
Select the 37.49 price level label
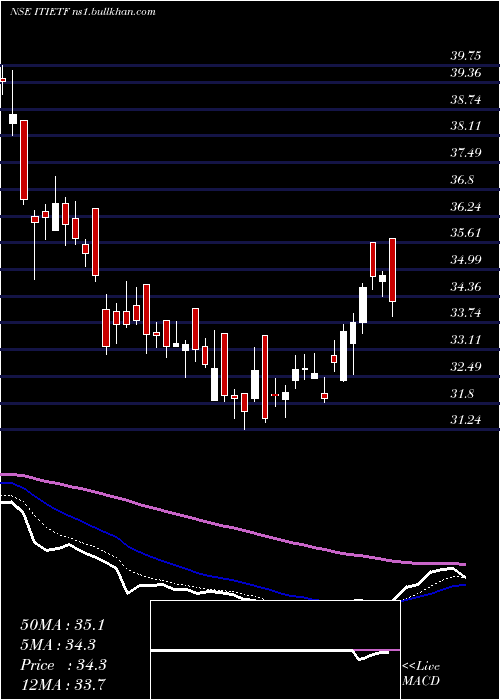(x=466, y=153)
